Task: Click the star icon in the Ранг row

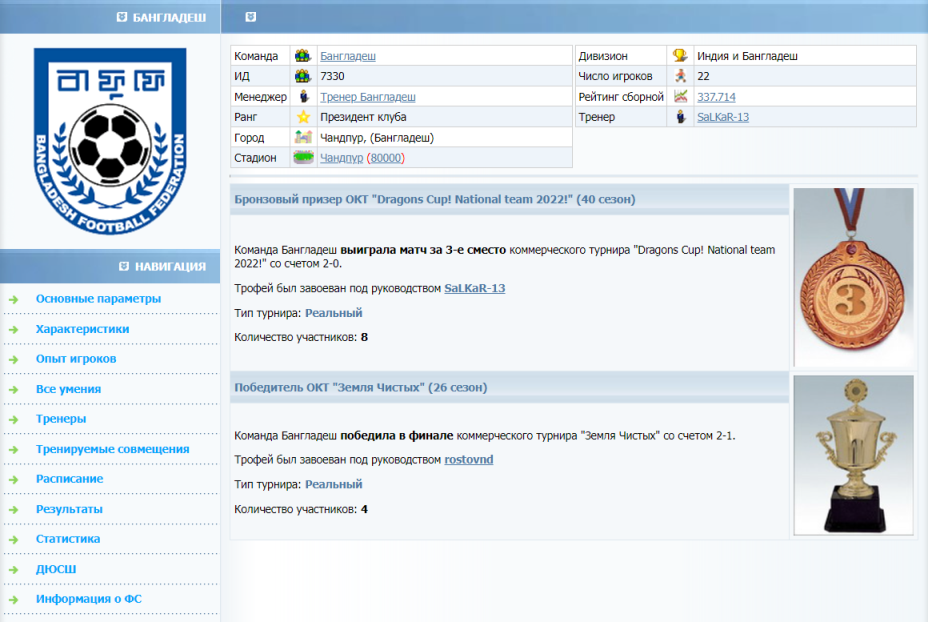Action: pos(303,117)
